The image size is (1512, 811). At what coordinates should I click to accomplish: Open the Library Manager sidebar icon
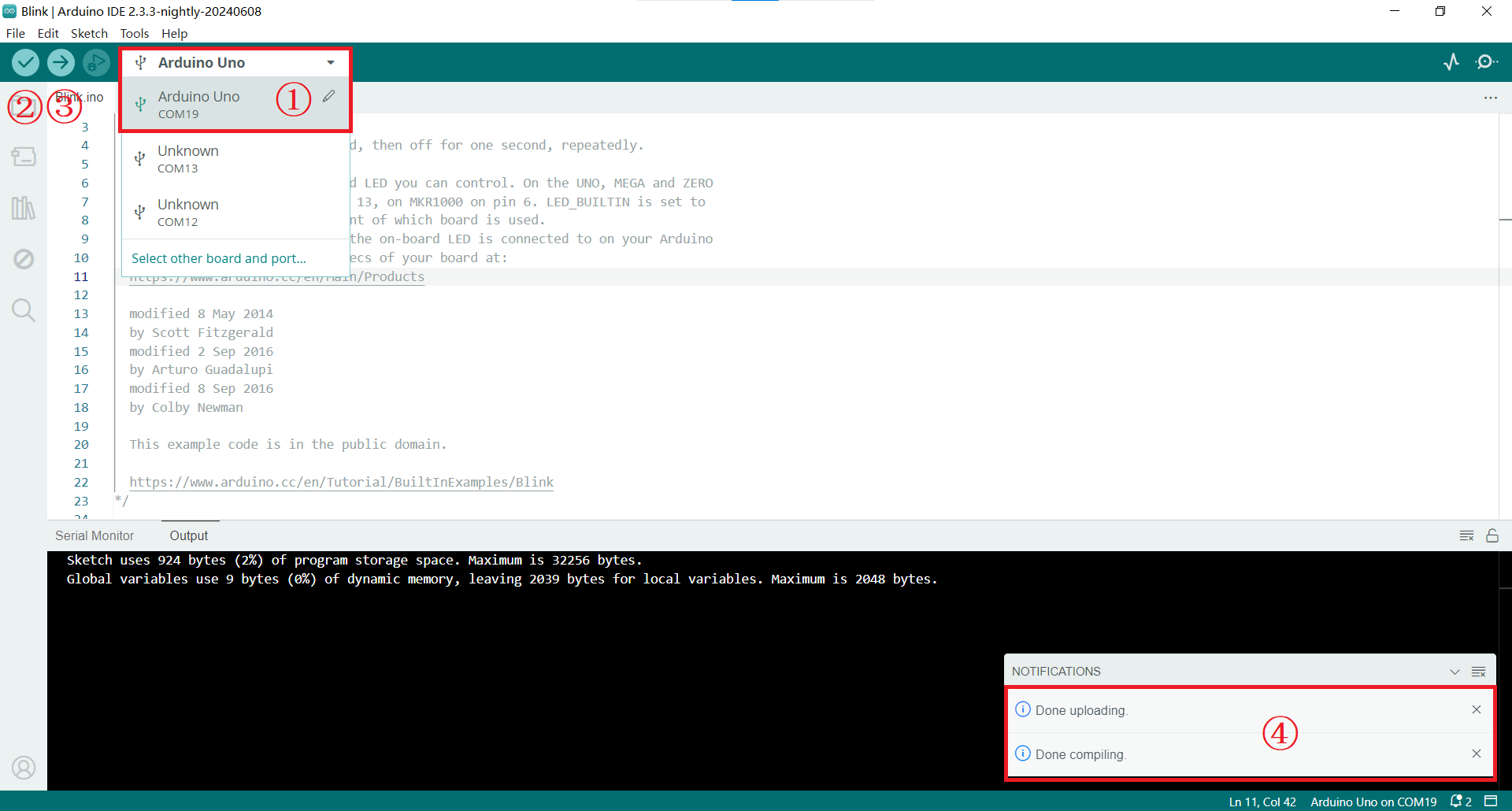pyautogui.click(x=24, y=208)
